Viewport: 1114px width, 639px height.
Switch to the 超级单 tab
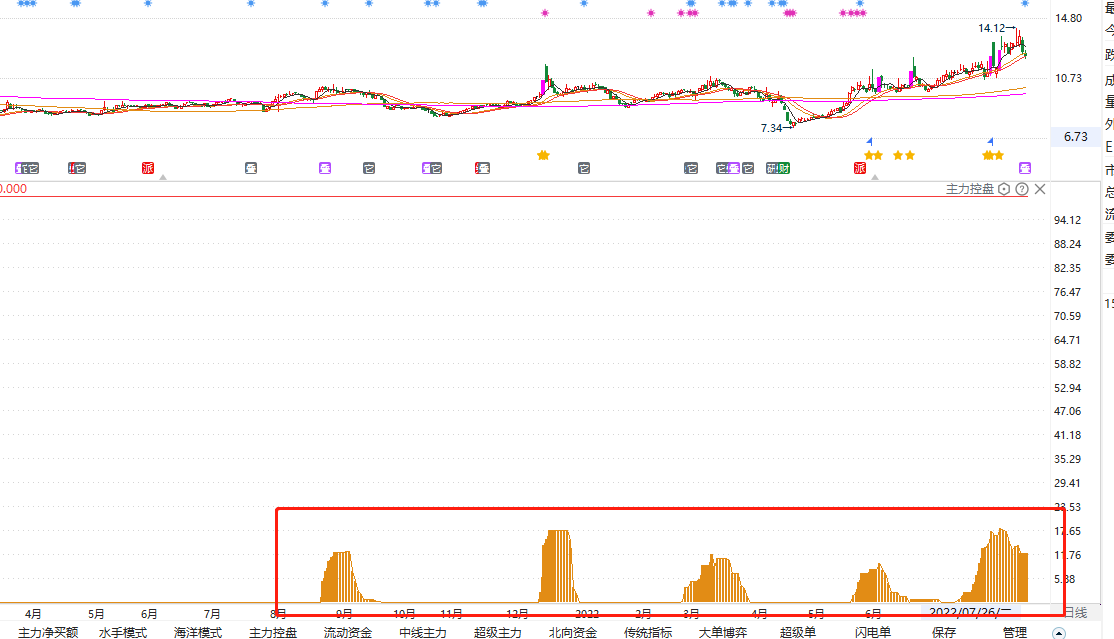click(x=798, y=632)
